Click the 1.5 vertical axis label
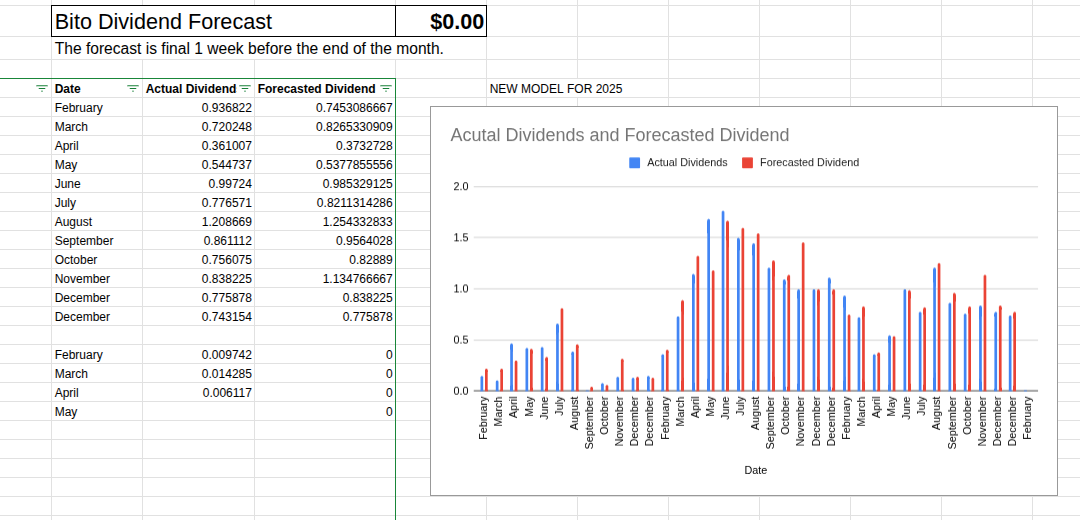The width and height of the screenshot is (1080, 520). point(461,238)
